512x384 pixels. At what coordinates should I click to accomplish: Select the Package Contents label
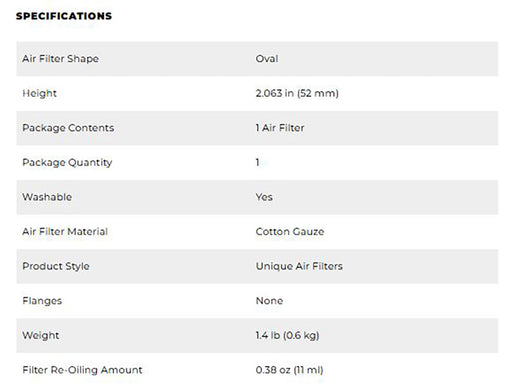68,128
